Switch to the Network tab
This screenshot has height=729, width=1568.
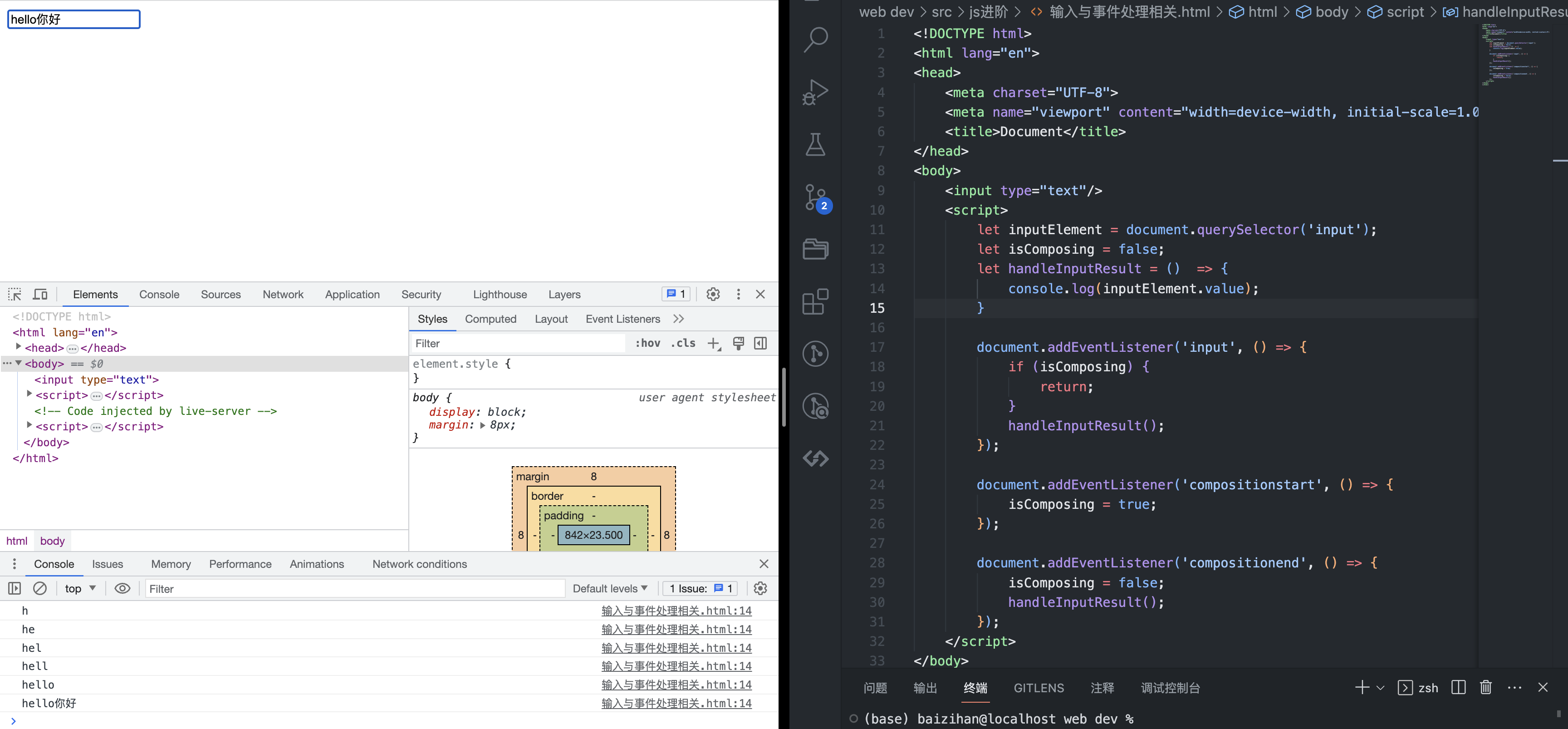click(283, 295)
